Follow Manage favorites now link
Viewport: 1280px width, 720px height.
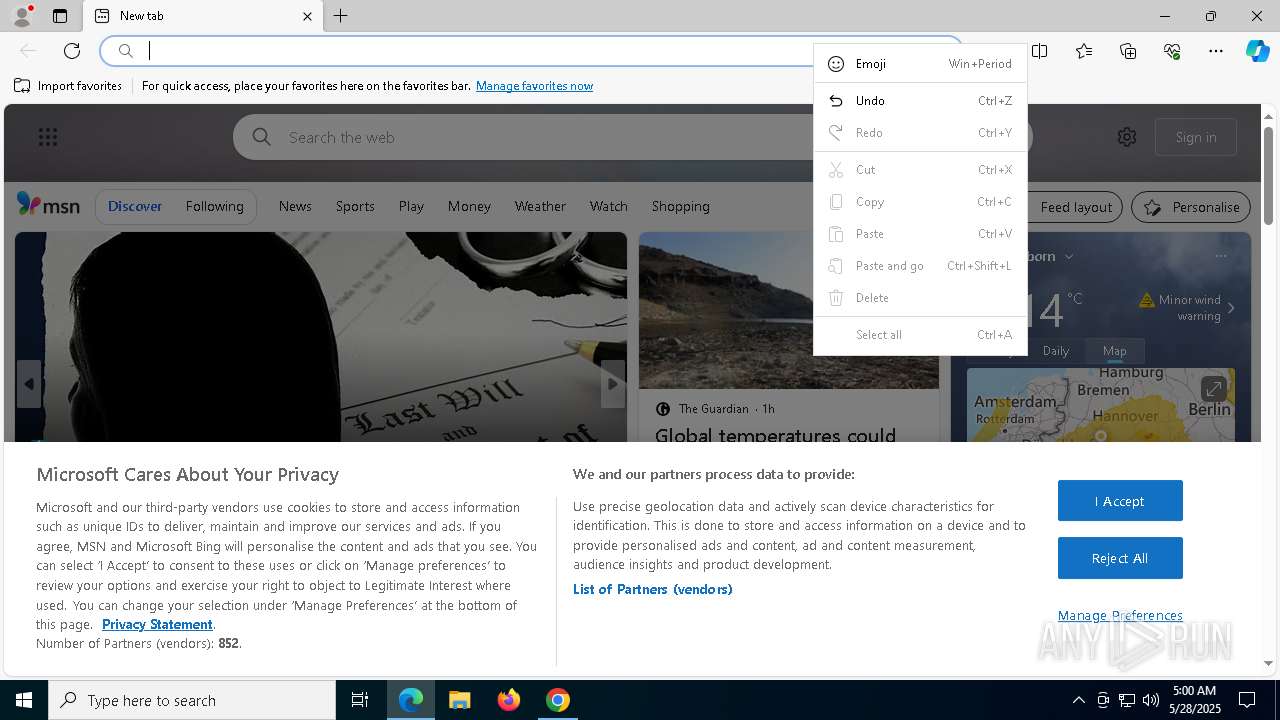[534, 86]
